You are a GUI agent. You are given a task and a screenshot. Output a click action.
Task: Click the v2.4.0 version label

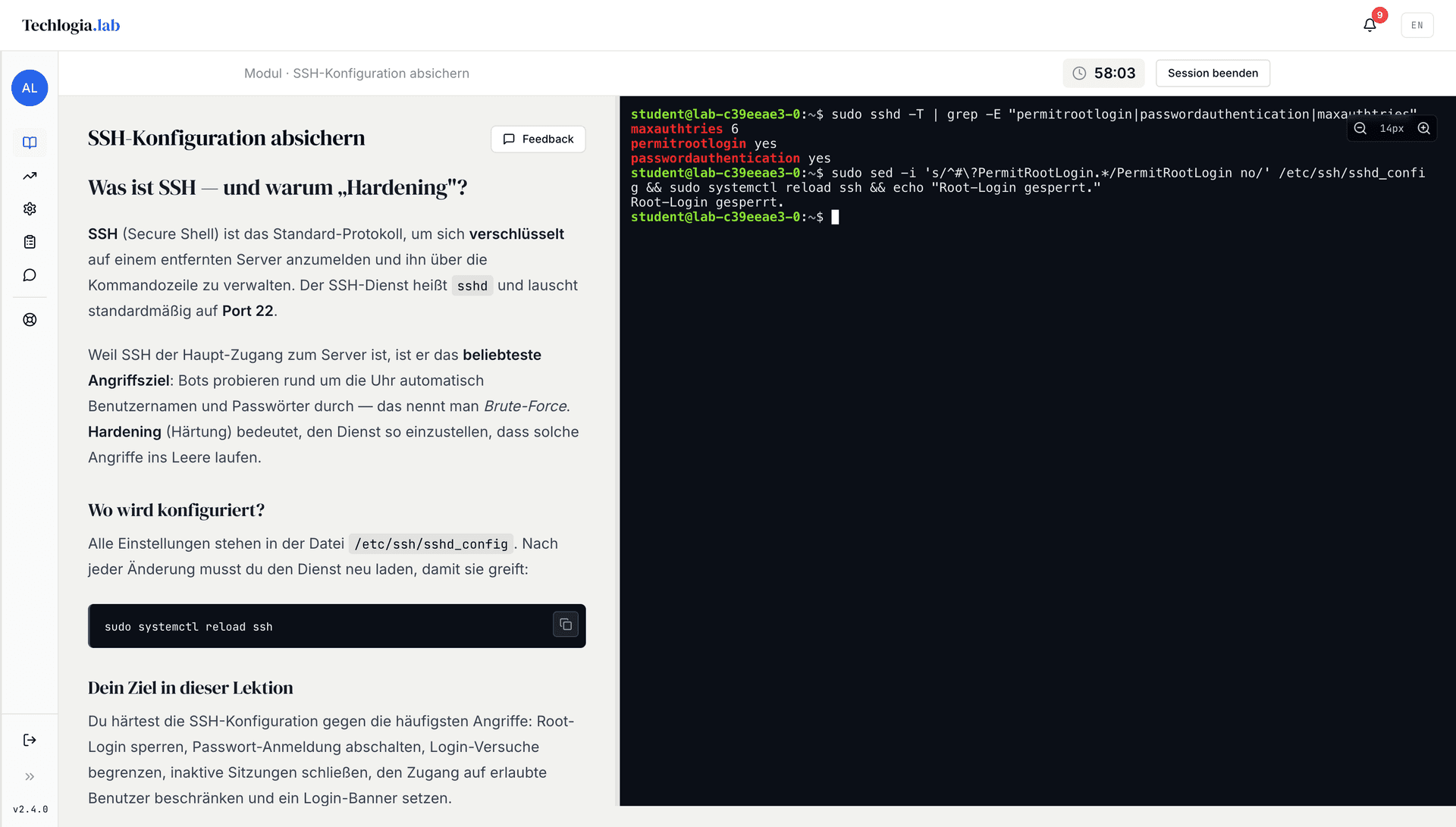click(x=30, y=810)
